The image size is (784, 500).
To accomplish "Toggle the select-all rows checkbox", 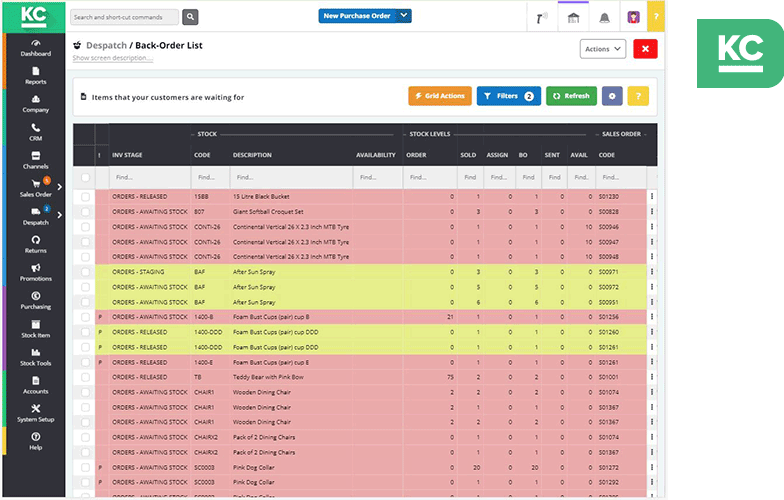I will (x=86, y=177).
